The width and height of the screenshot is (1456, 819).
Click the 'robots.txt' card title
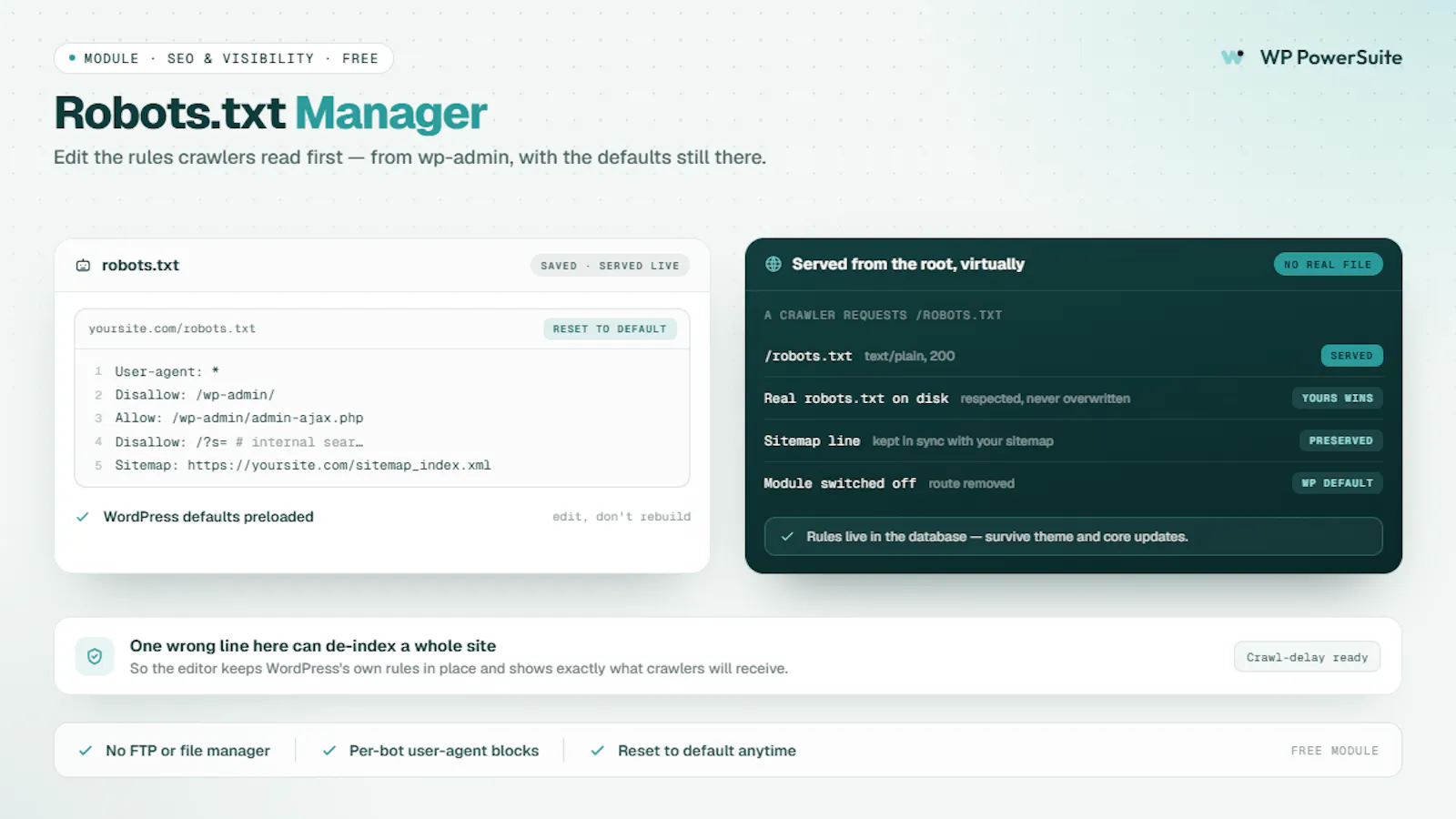pyautogui.click(x=140, y=266)
